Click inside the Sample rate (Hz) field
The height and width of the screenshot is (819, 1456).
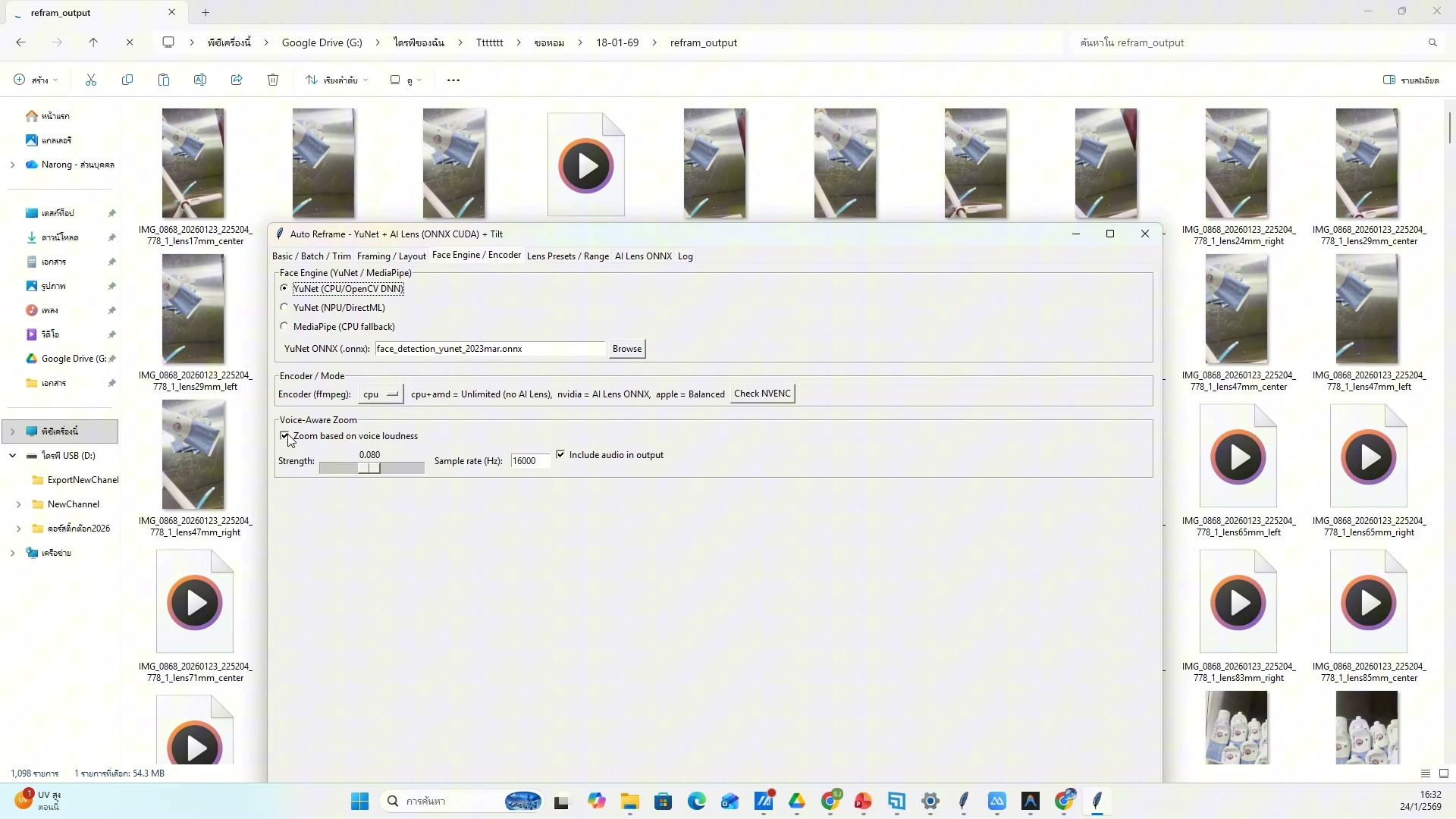pyautogui.click(x=529, y=460)
